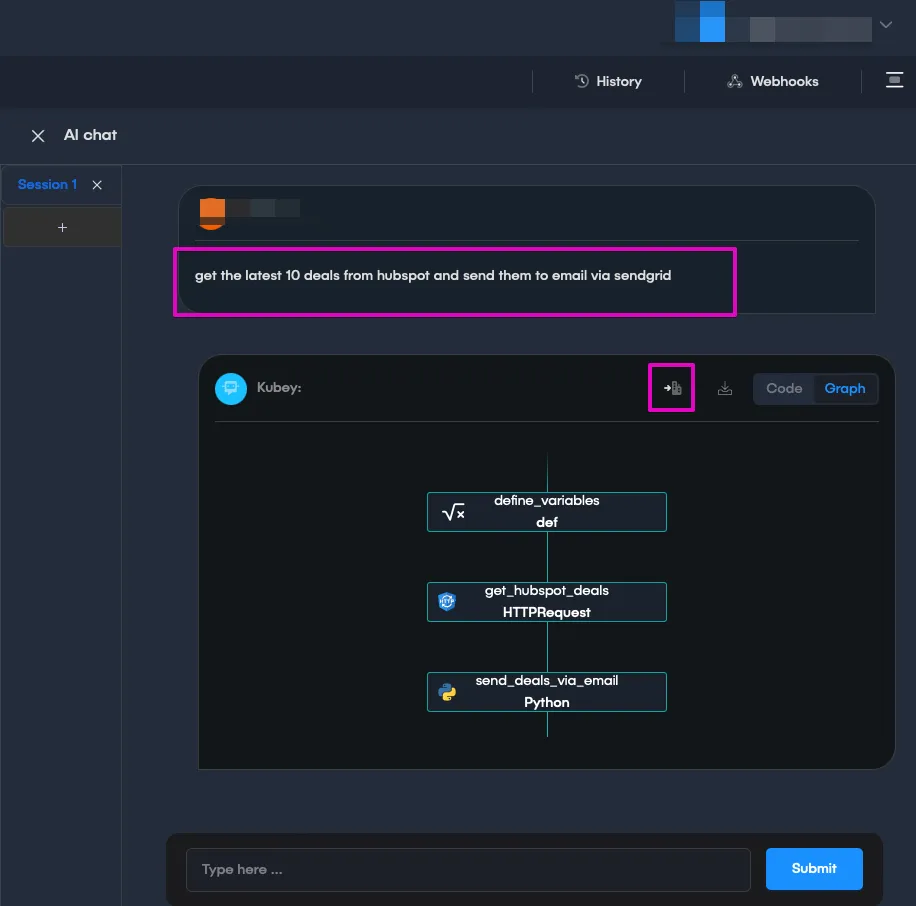Download the generated workflow
This screenshot has height=906, width=916.
click(724, 388)
